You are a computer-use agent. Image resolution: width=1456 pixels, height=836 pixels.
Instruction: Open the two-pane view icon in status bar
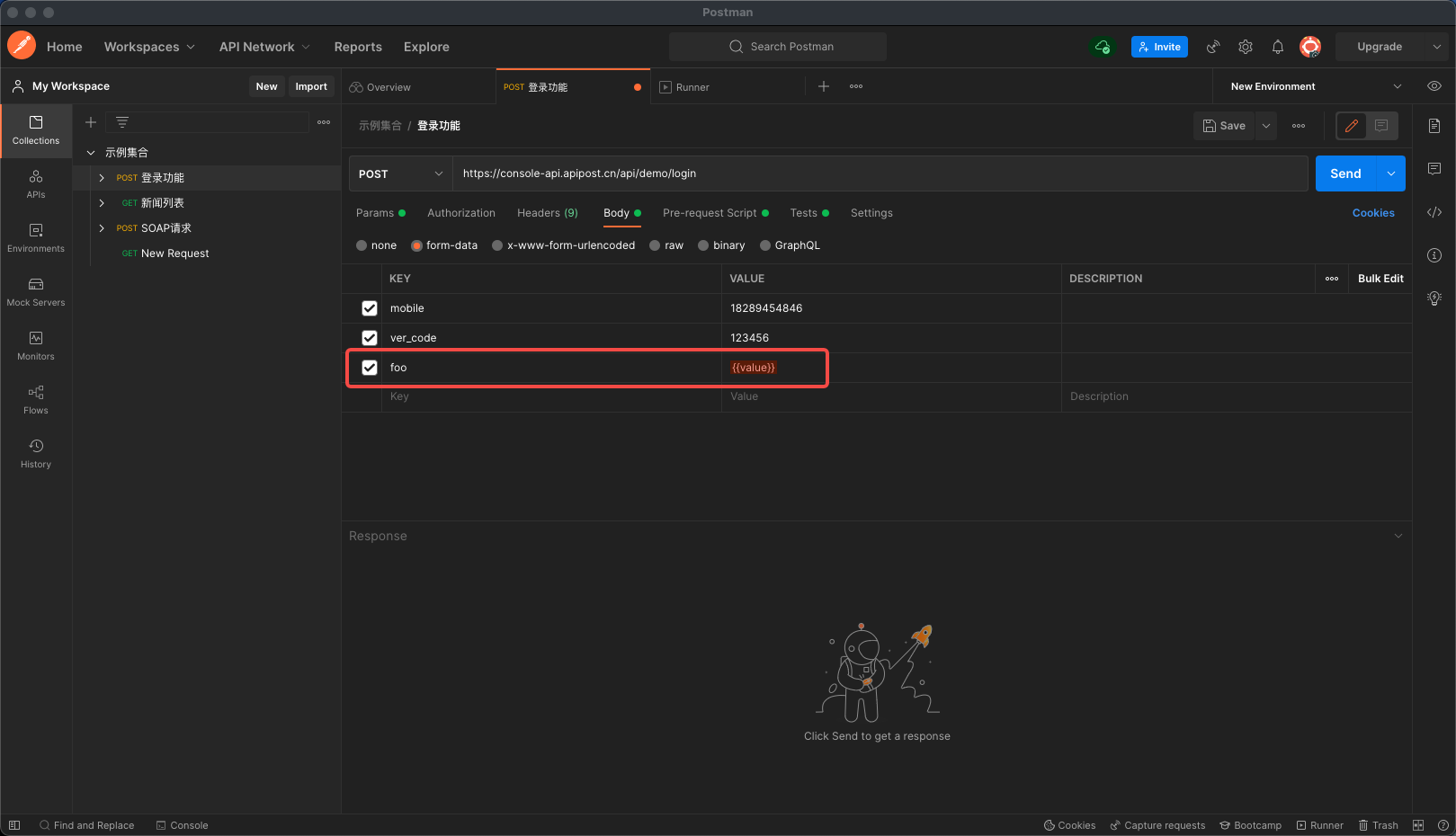(x=1418, y=825)
